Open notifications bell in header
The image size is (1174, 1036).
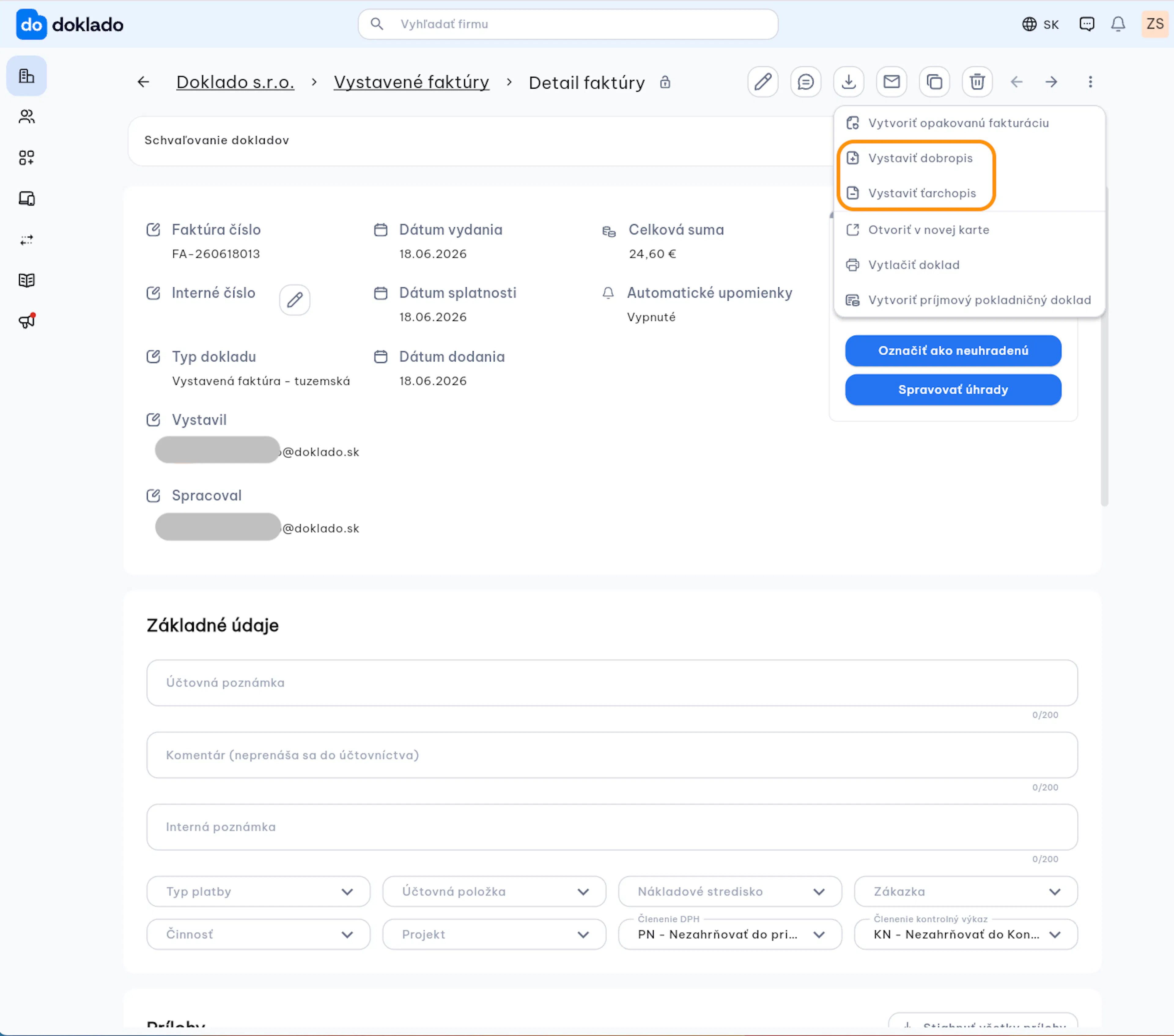[1118, 24]
